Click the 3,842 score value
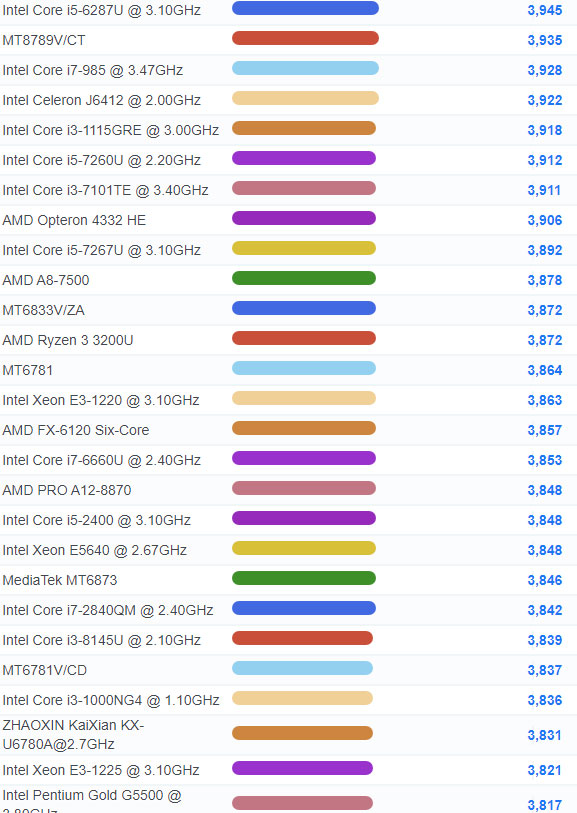The width and height of the screenshot is (577, 813). (545, 612)
